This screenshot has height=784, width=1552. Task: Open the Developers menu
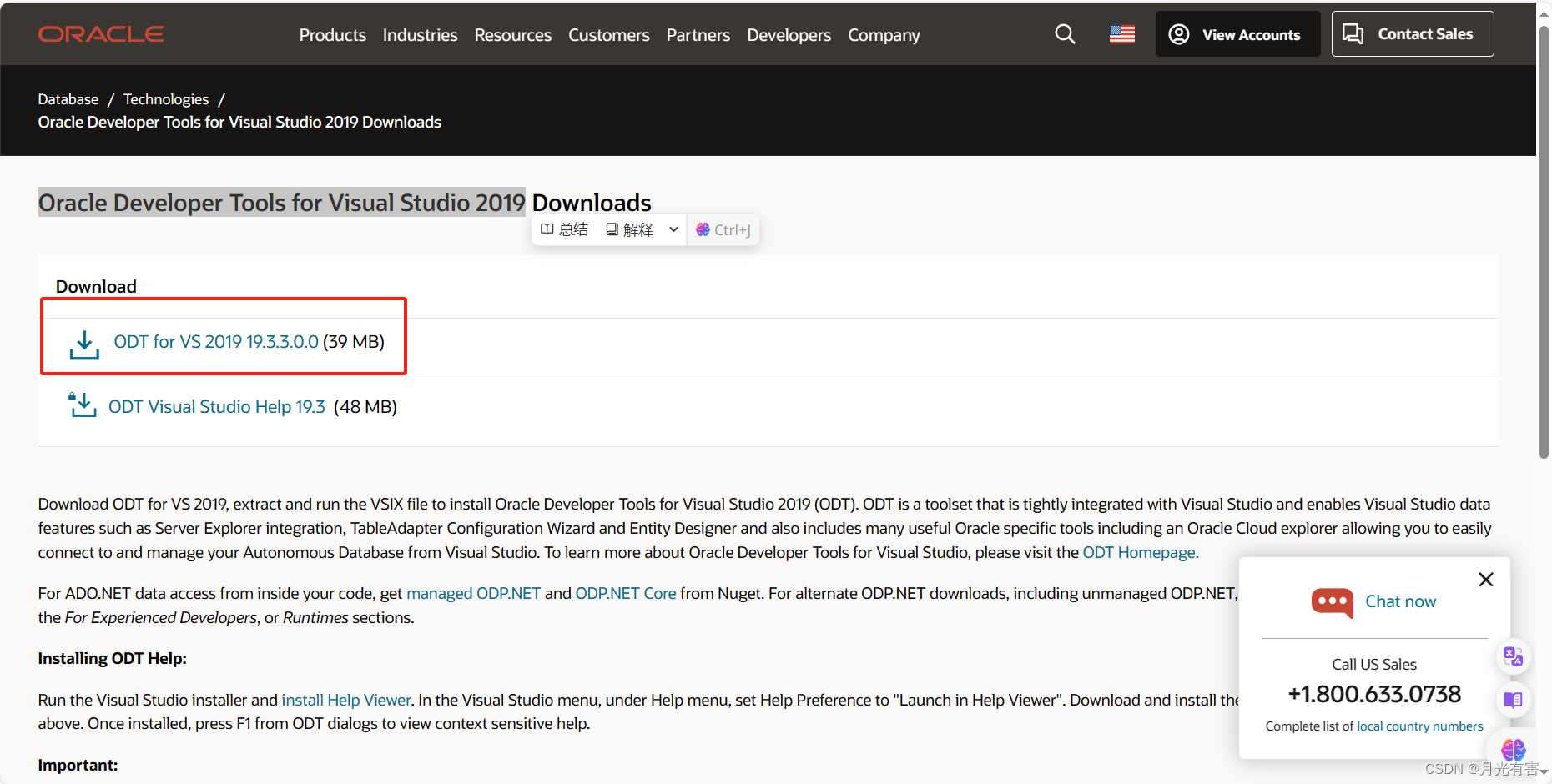click(788, 35)
